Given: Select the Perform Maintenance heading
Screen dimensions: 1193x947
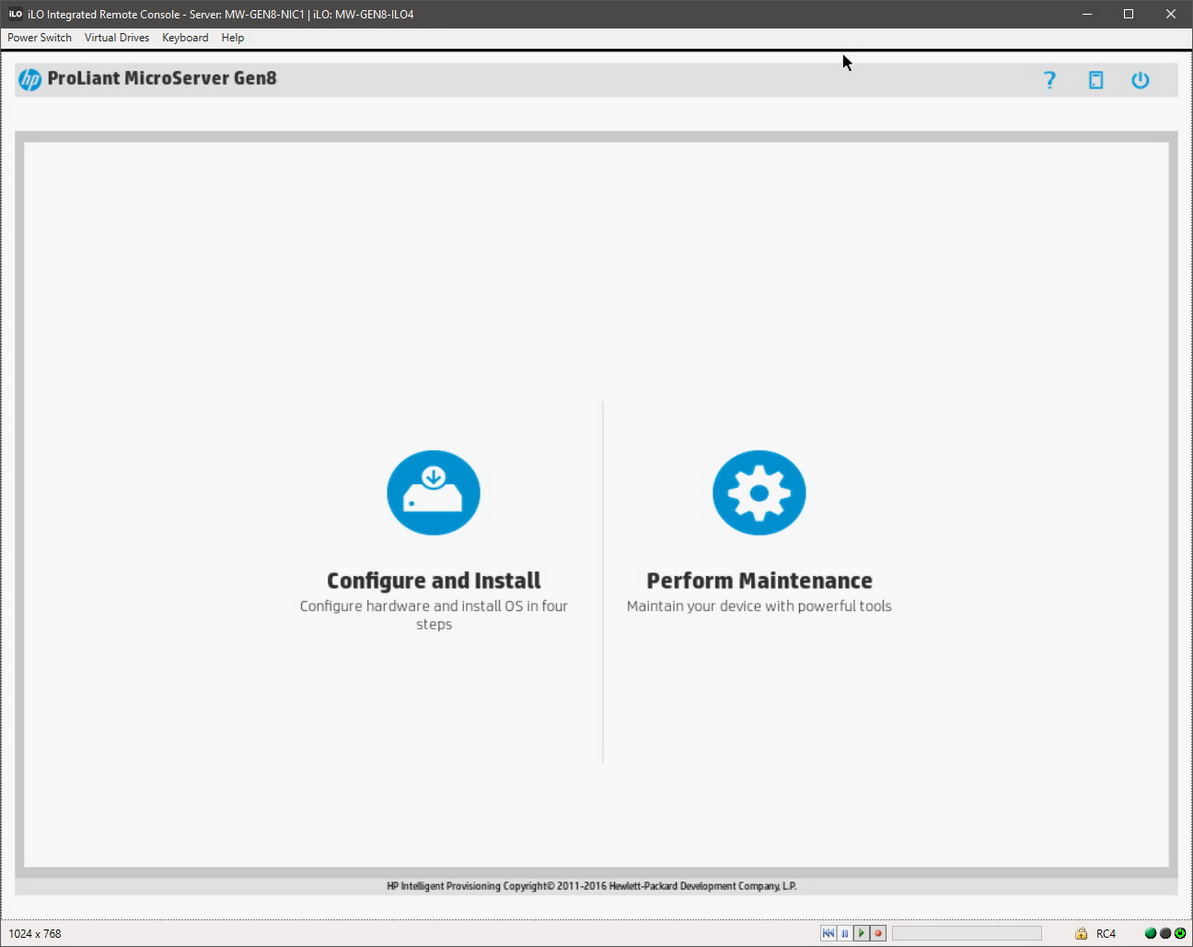Looking at the screenshot, I should click(x=759, y=580).
